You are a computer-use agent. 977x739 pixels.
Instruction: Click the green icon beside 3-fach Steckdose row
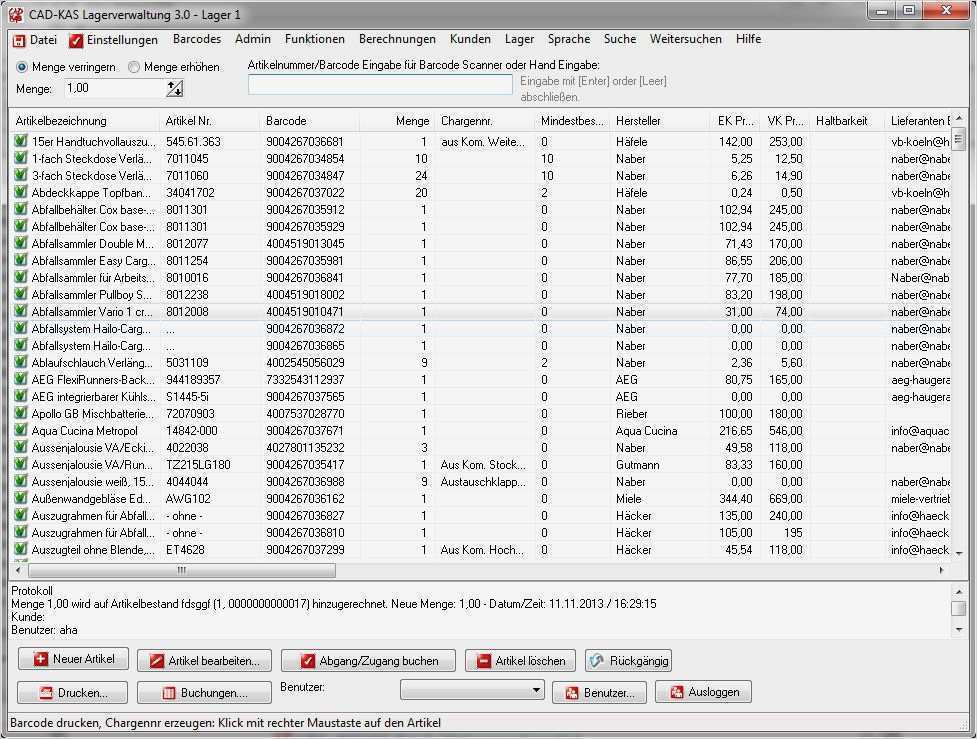[x=21, y=175]
